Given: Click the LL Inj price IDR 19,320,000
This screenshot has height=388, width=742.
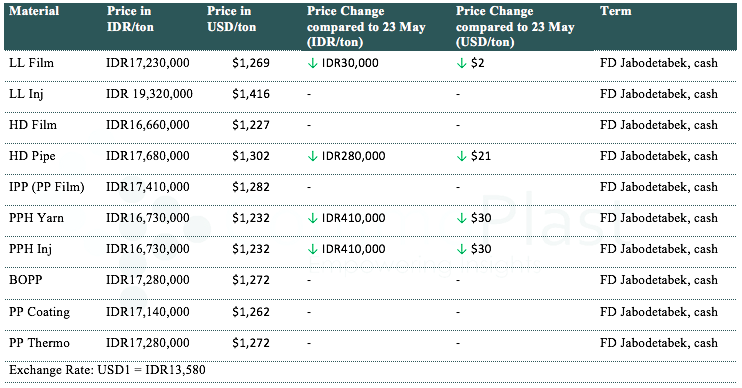Looking at the screenshot, I should click(150, 94).
